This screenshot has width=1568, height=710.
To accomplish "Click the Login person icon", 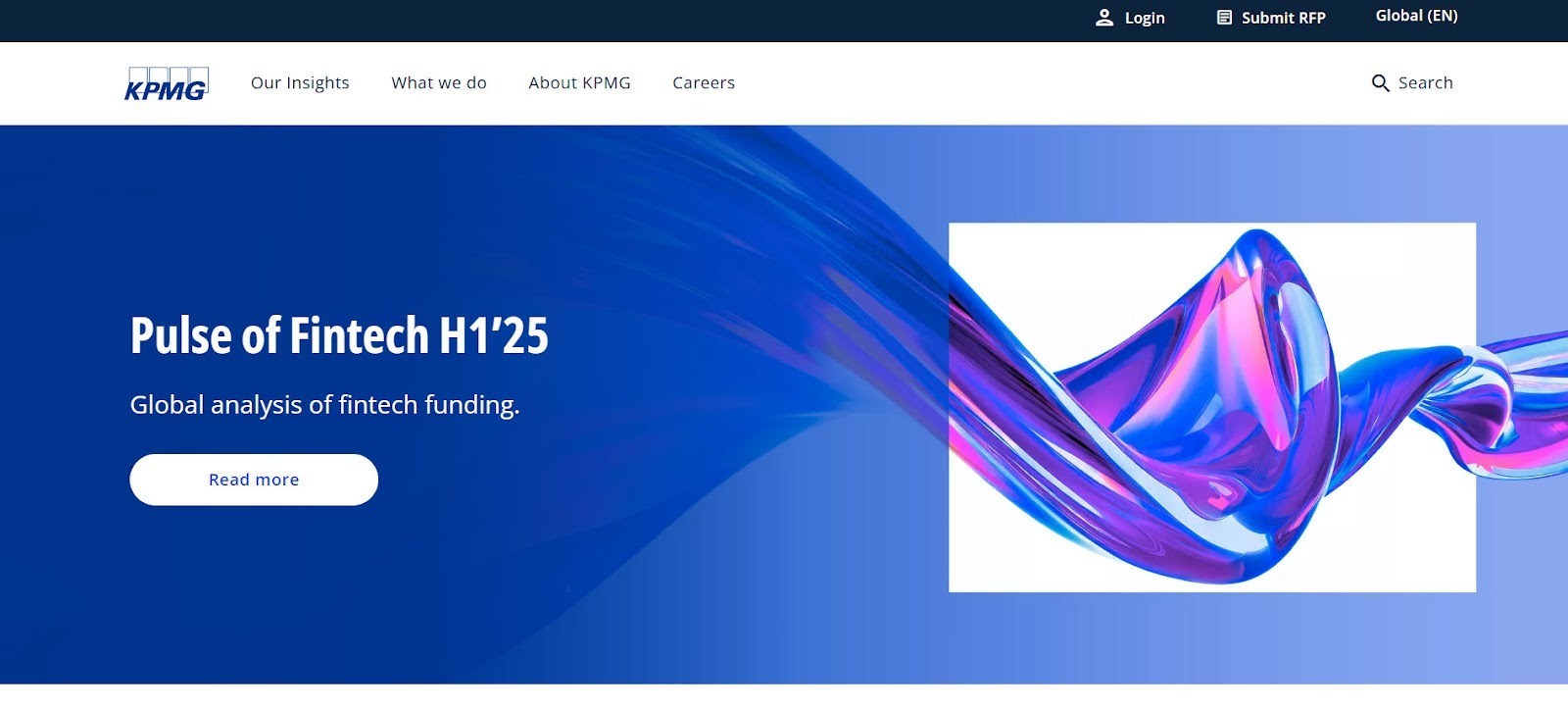I will click(1104, 18).
